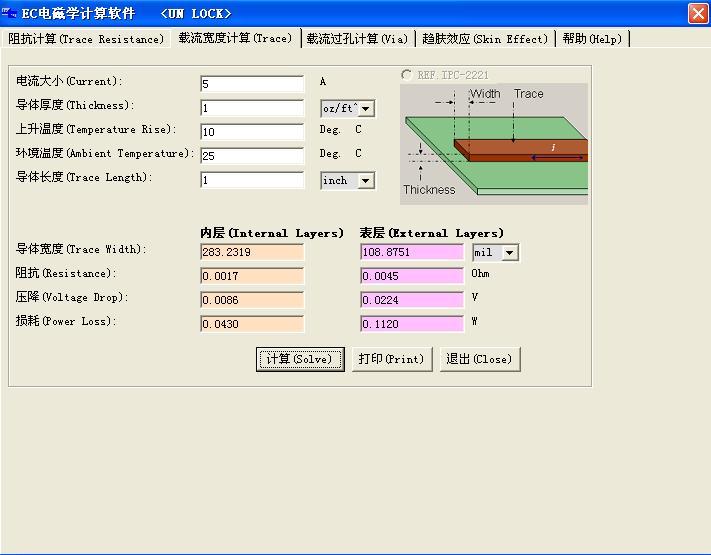Click the 内层 (Internal Layers) heading

coord(272,233)
